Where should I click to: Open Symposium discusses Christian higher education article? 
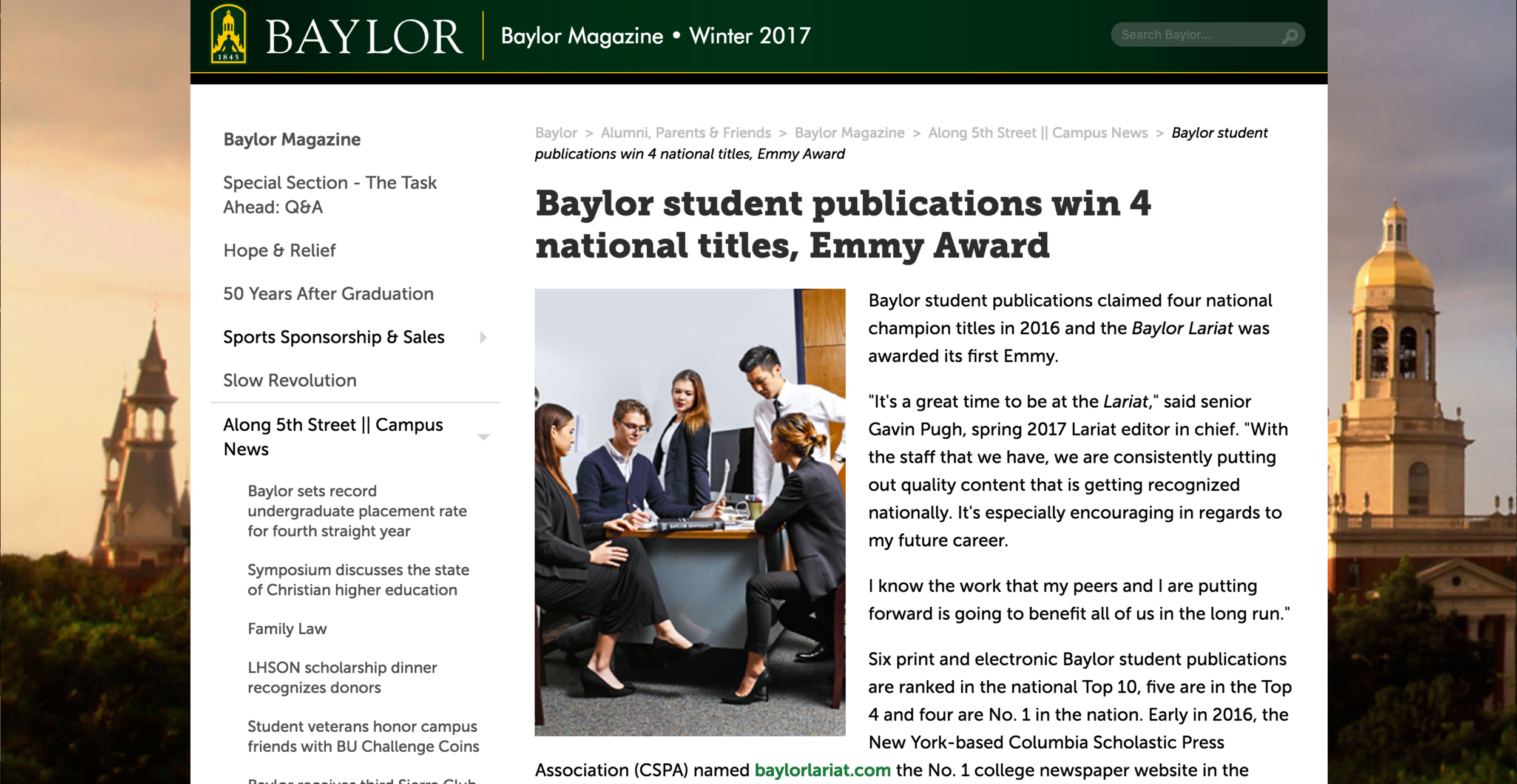click(358, 580)
